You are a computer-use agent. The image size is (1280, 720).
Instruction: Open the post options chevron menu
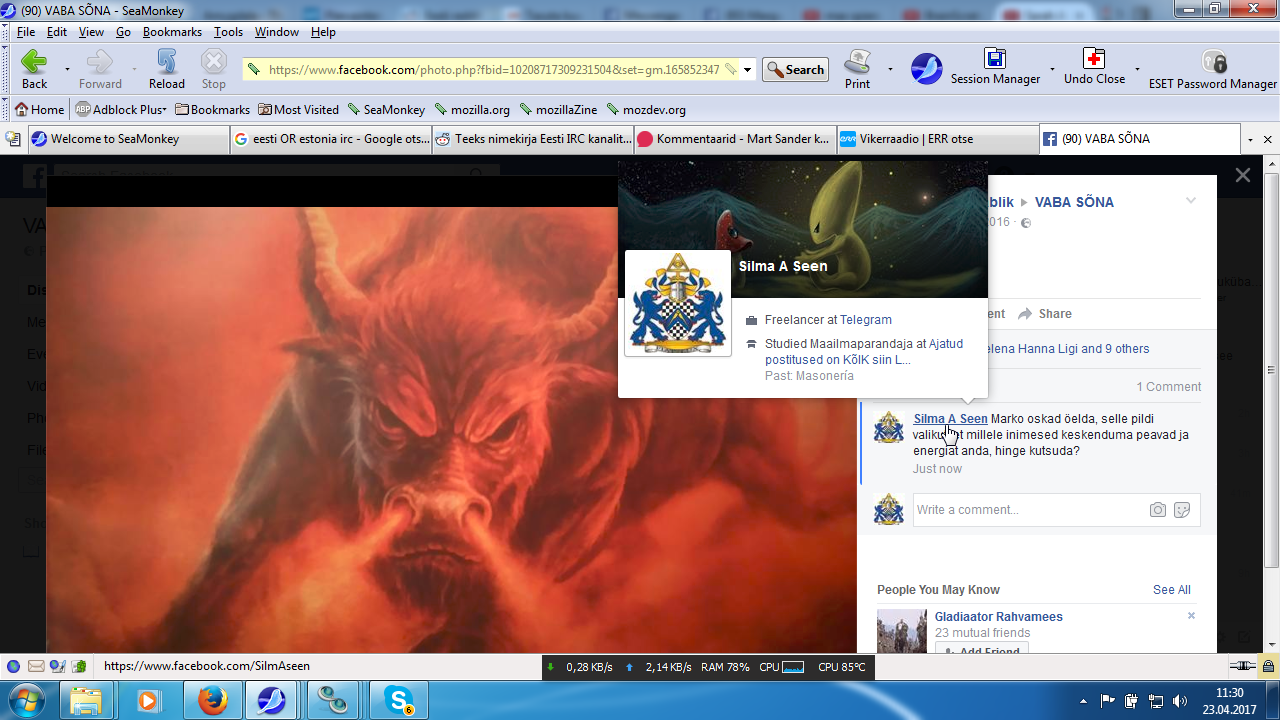pyautogui.click(x=1191, y=201)
